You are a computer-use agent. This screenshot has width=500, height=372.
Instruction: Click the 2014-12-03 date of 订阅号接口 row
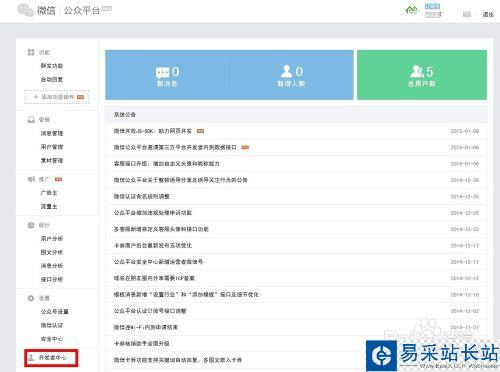[x=465, y=311]
